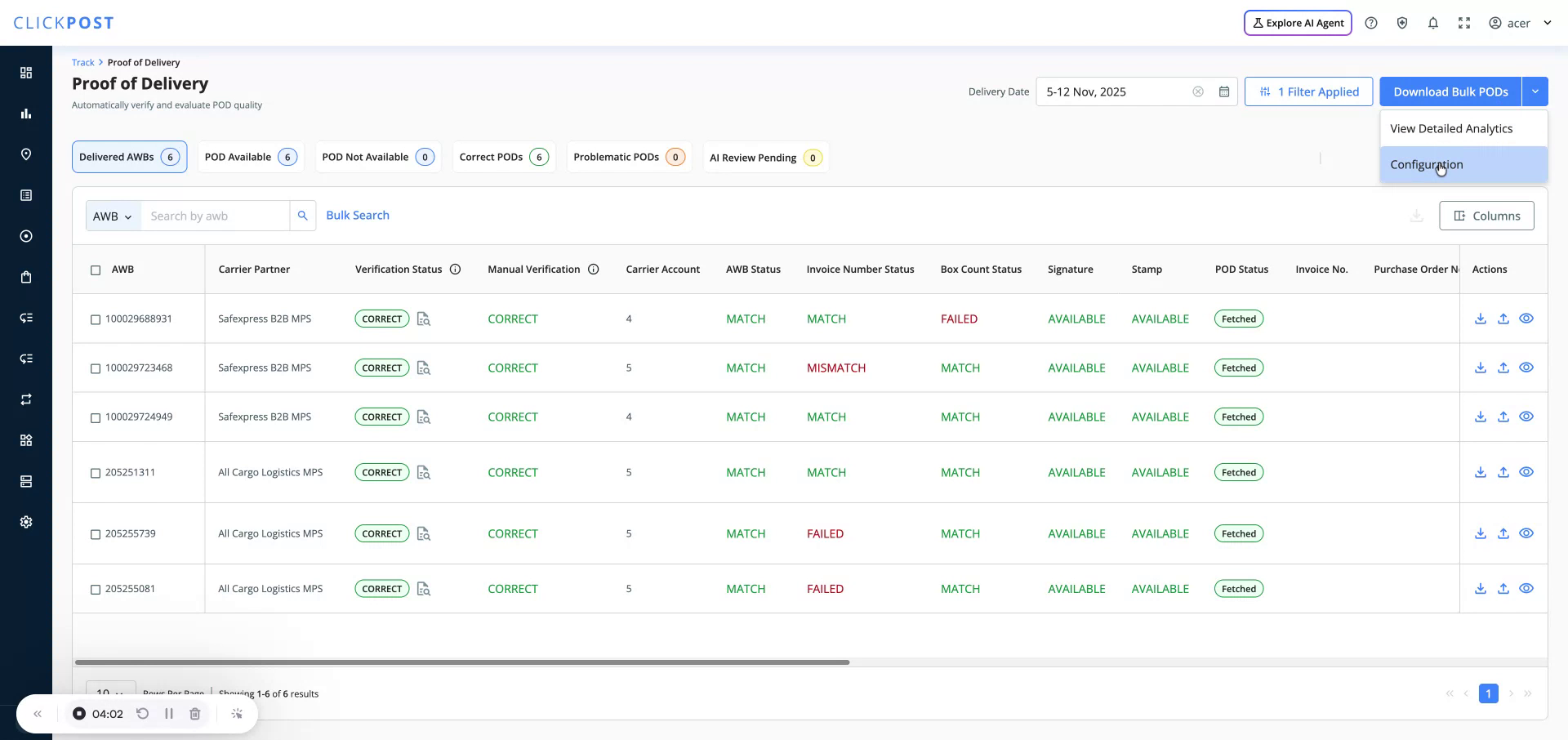Open settings gear in left sidebar

[26, 522]
